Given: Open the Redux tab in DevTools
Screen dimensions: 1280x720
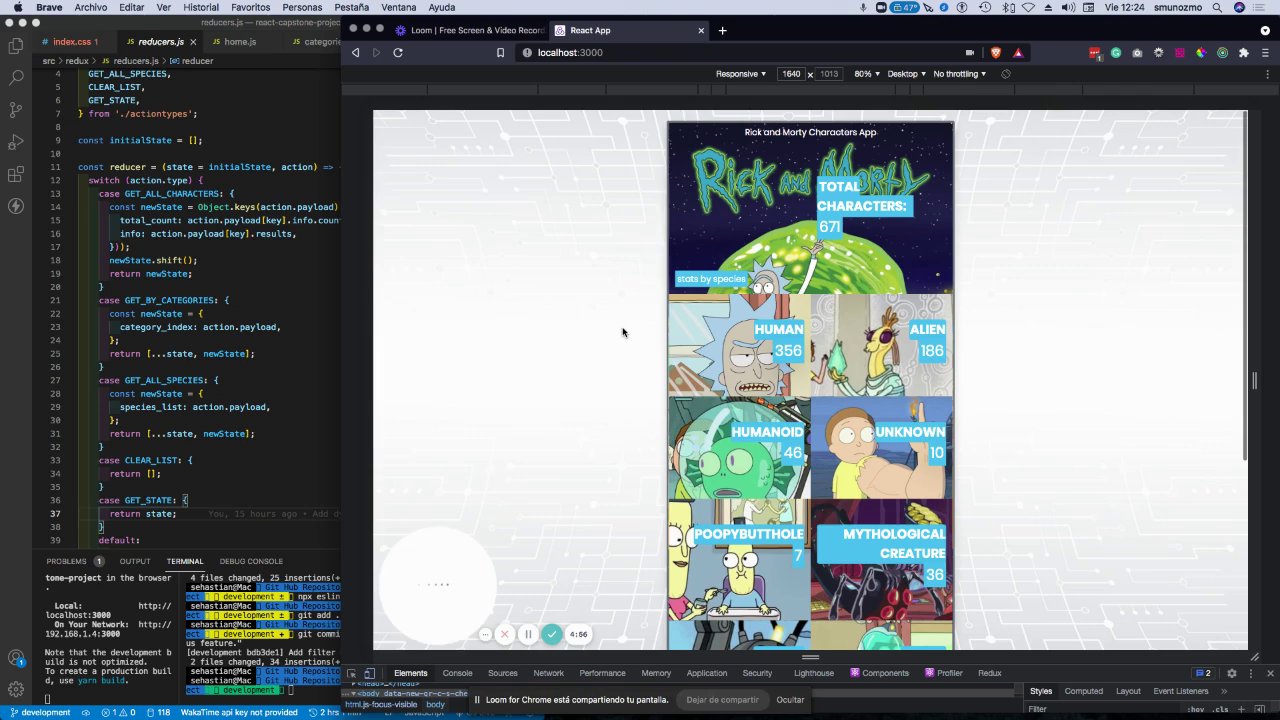Looking at the screenshot, I should point(989,674).
